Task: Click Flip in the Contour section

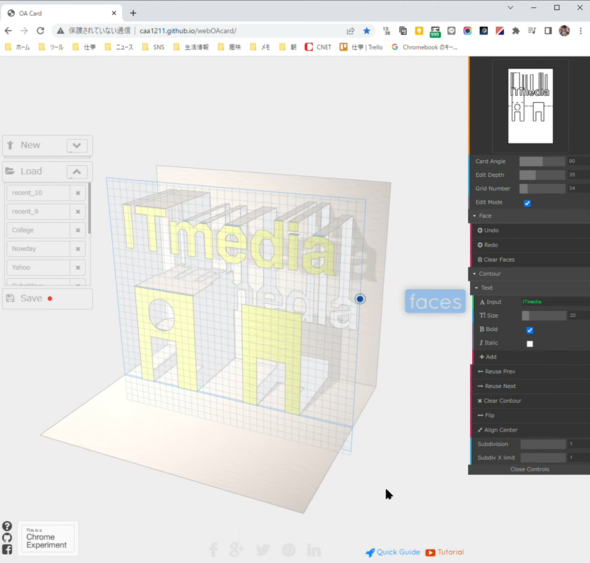Action: point(530,415)
